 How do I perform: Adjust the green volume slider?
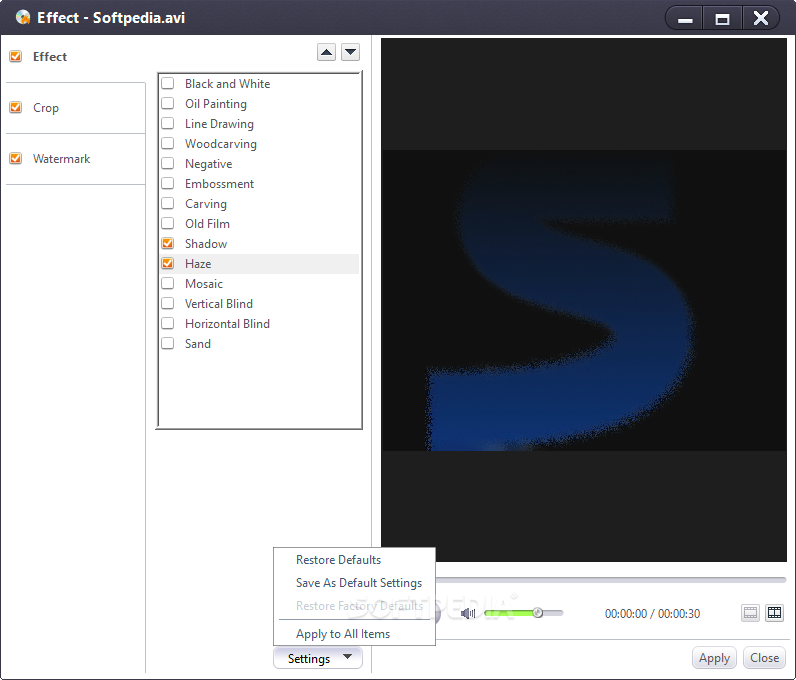coord(523,613)
